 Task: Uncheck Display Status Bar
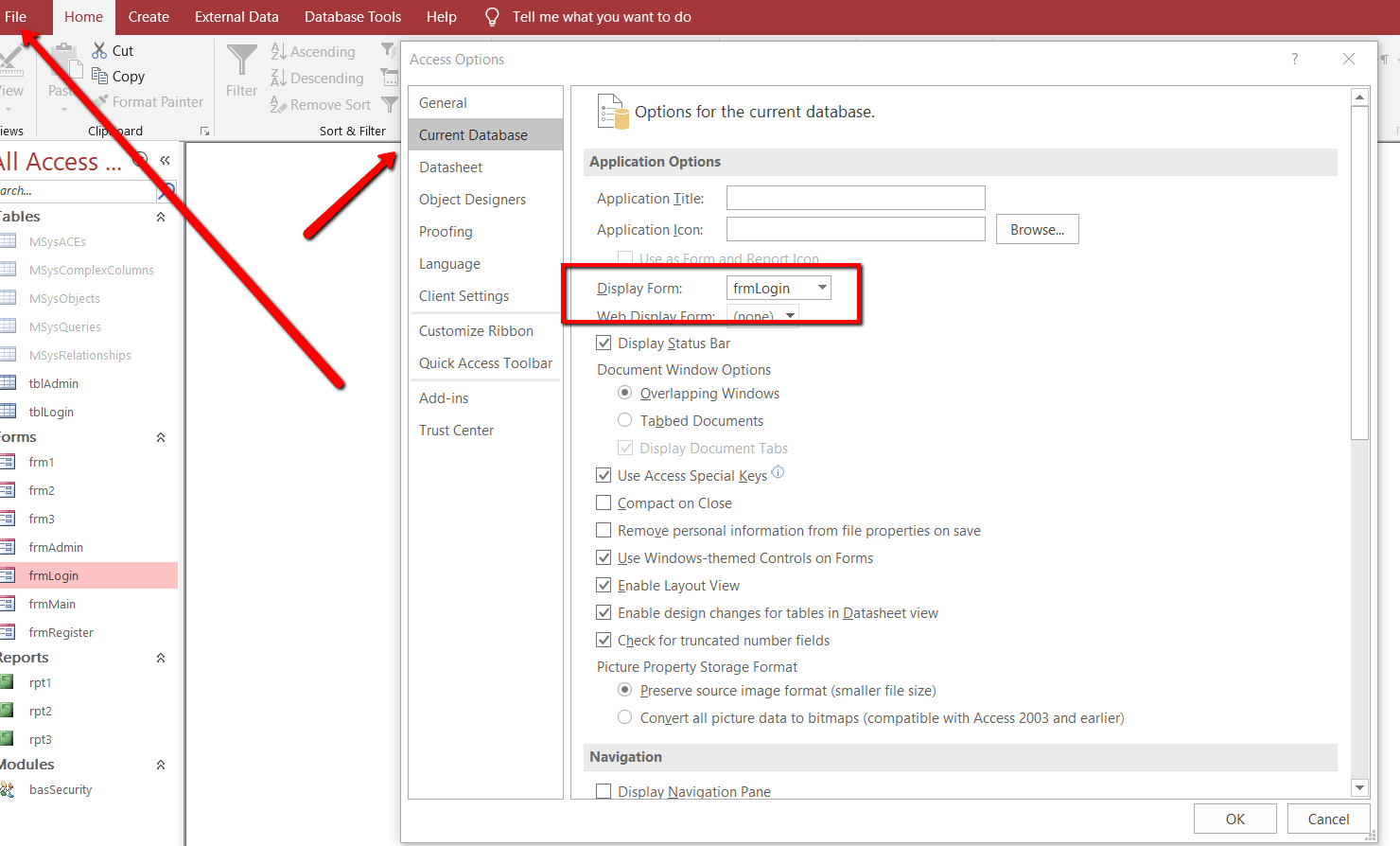(604, 343)
